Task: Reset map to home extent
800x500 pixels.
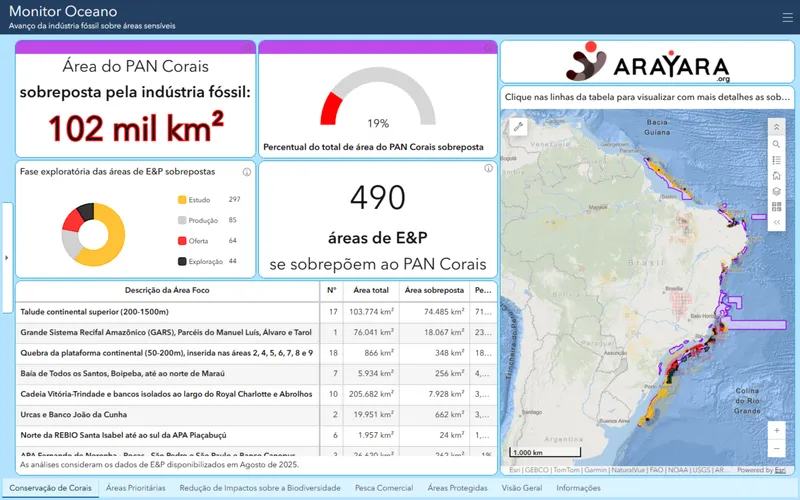Action: click(776, 176)
